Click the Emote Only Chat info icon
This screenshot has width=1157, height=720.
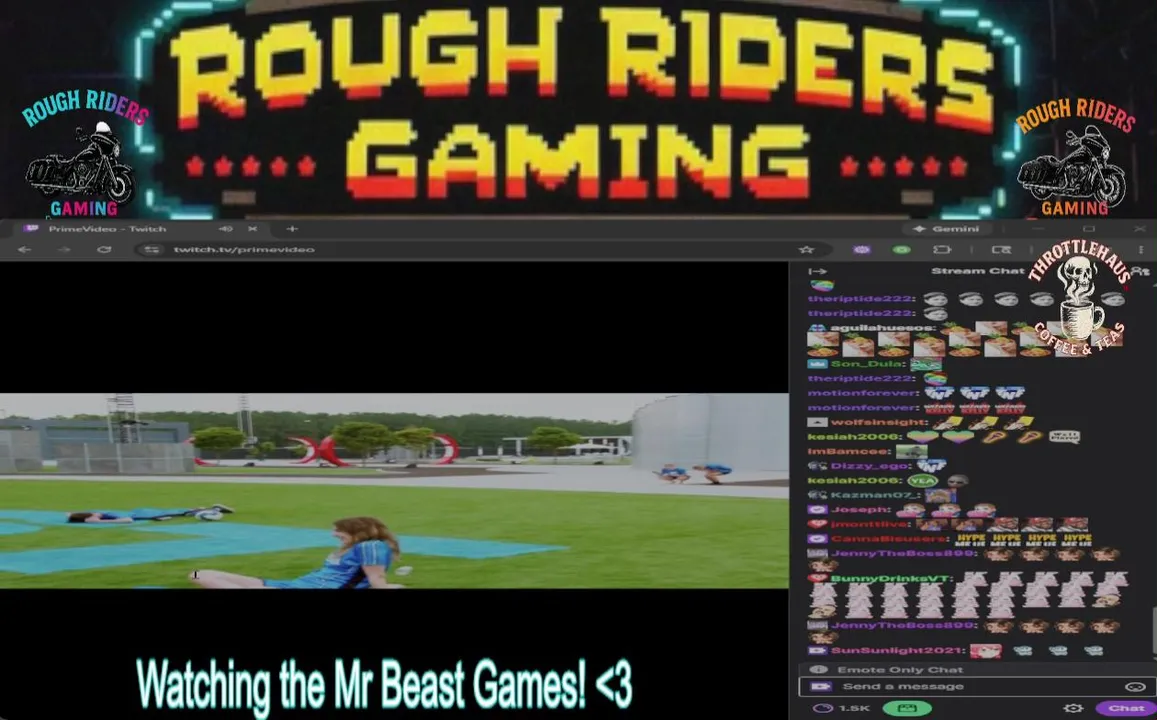pos(818,670)
